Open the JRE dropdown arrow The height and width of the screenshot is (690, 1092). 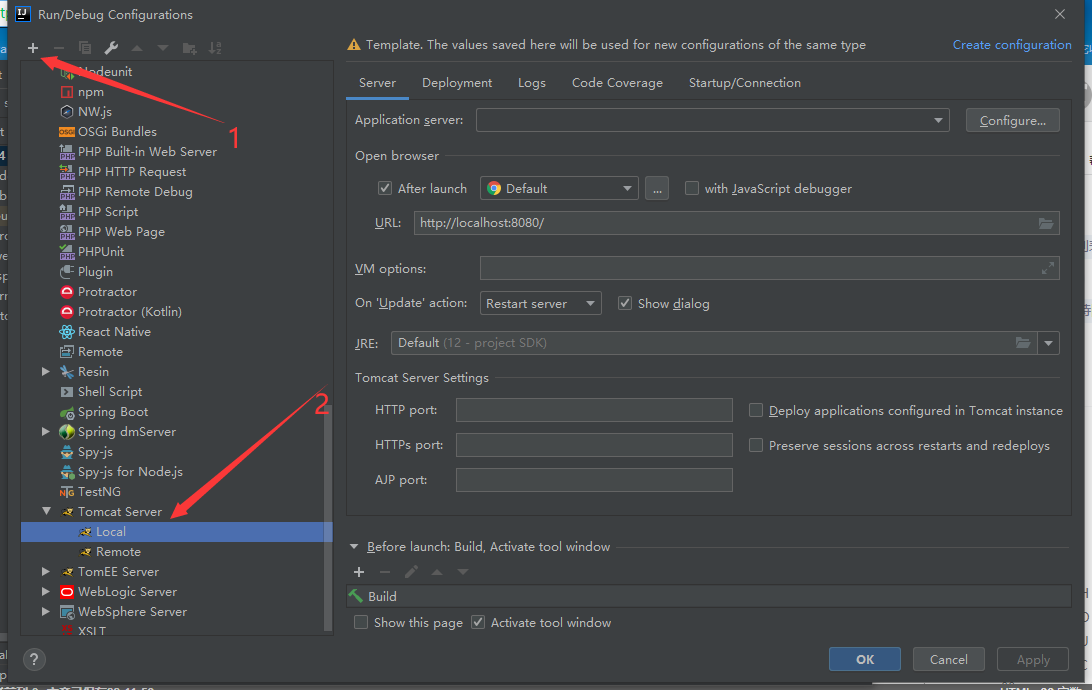1048,343
